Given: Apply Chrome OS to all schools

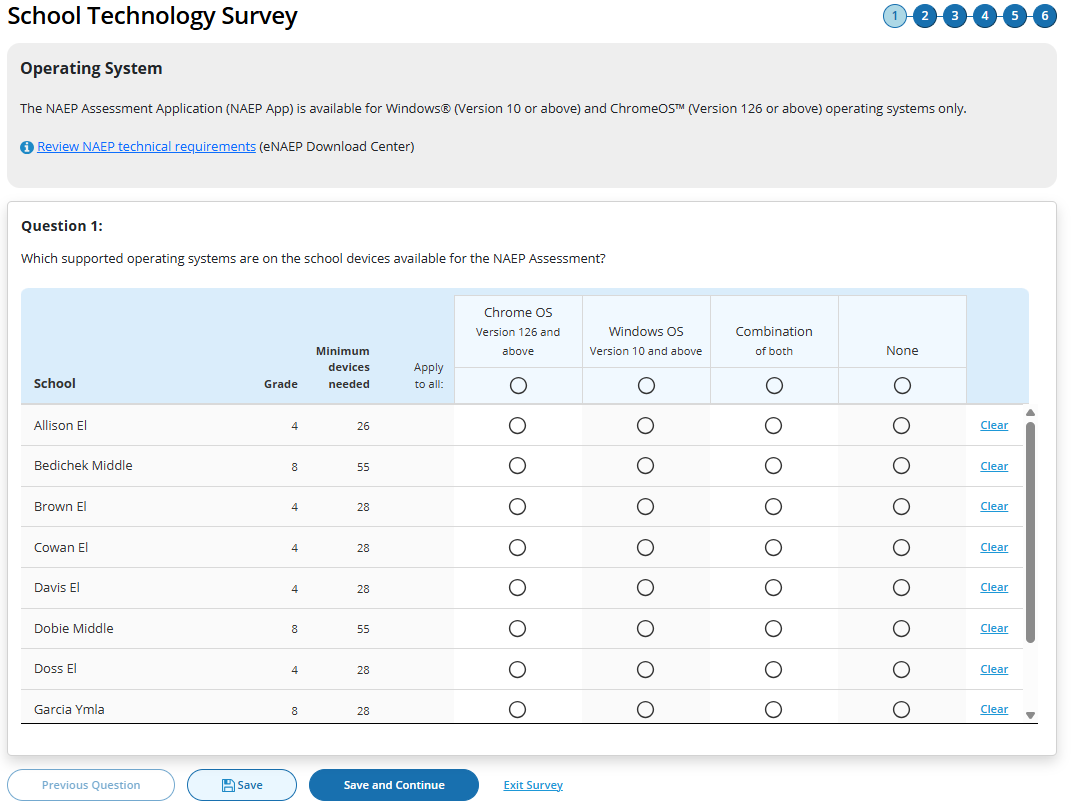Looking at the screenshot, I should point(518,386).
